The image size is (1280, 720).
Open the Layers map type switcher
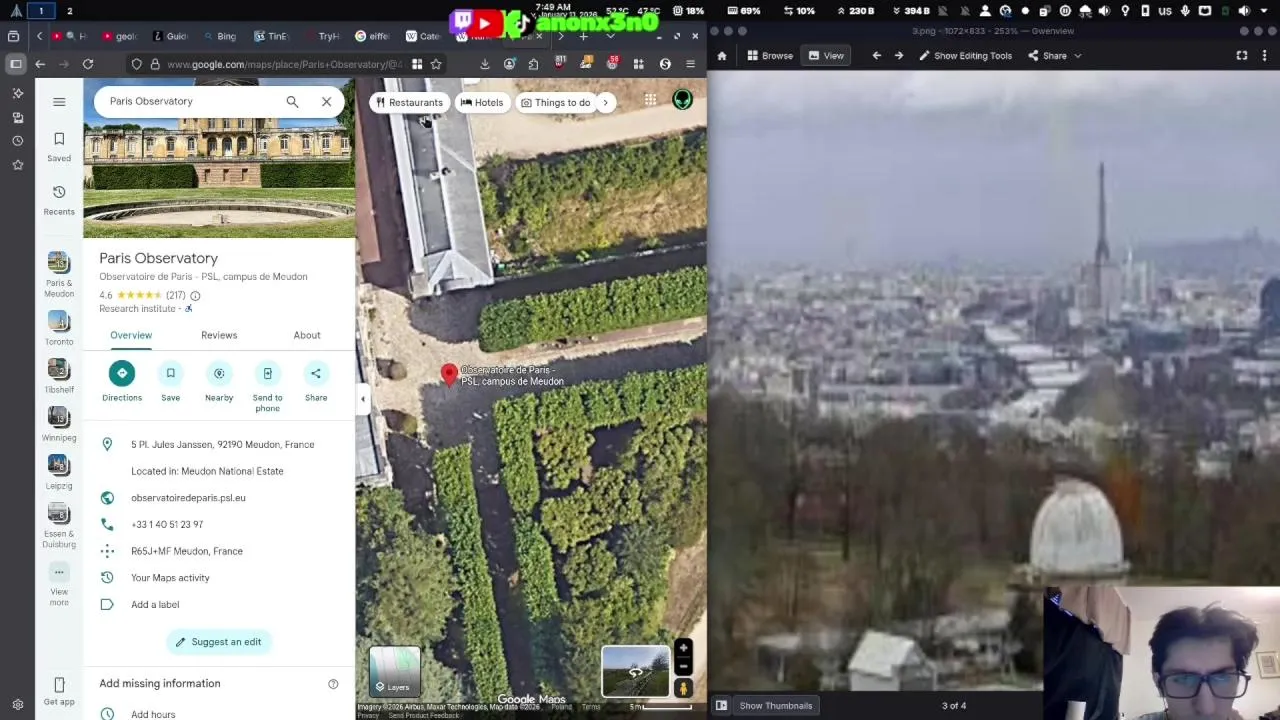pyautogui.click(x=395, y=670)
